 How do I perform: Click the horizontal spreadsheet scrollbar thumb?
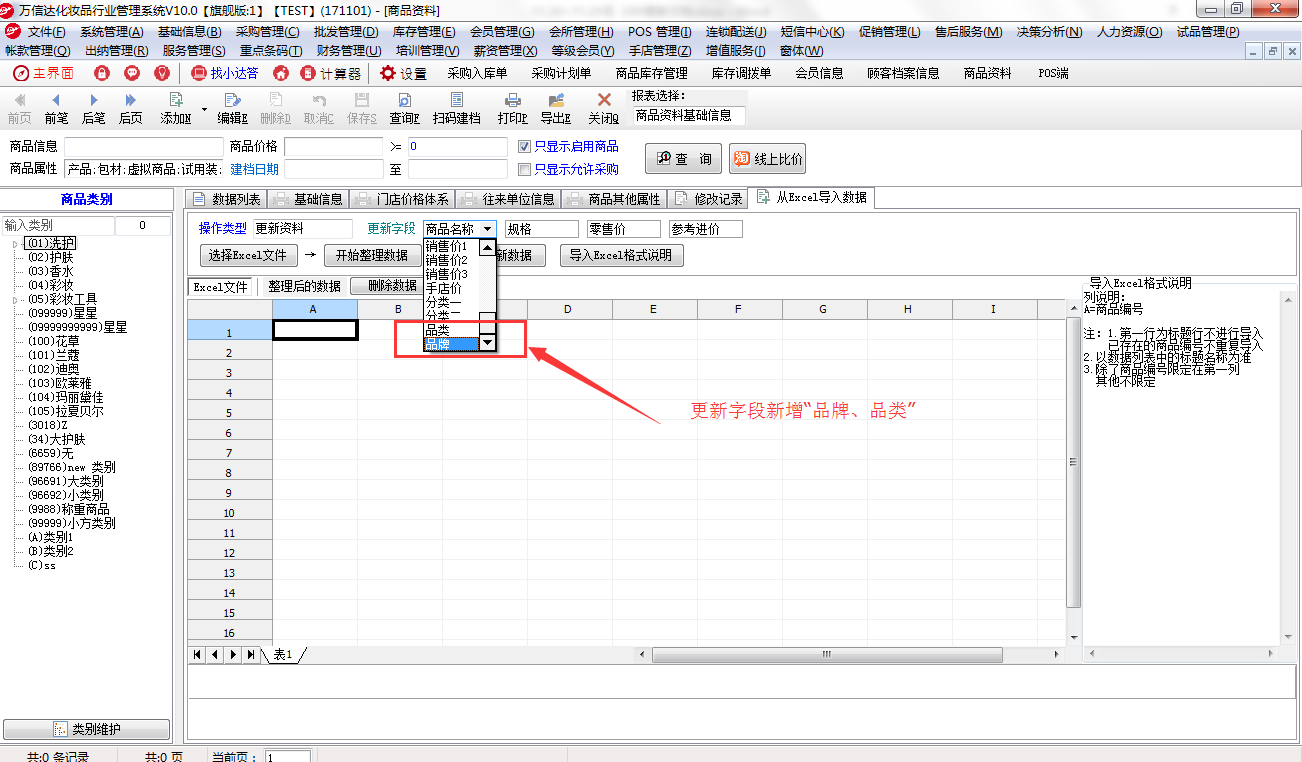click(x=826, y=655)
